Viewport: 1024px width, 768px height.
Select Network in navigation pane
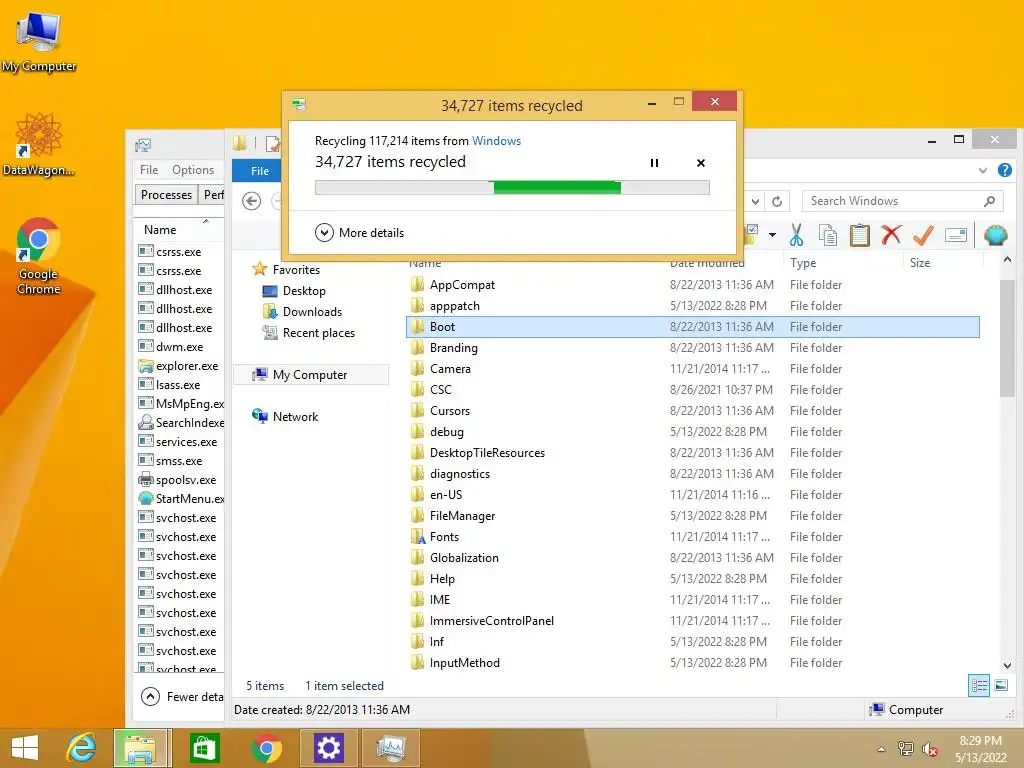(285, 416)
